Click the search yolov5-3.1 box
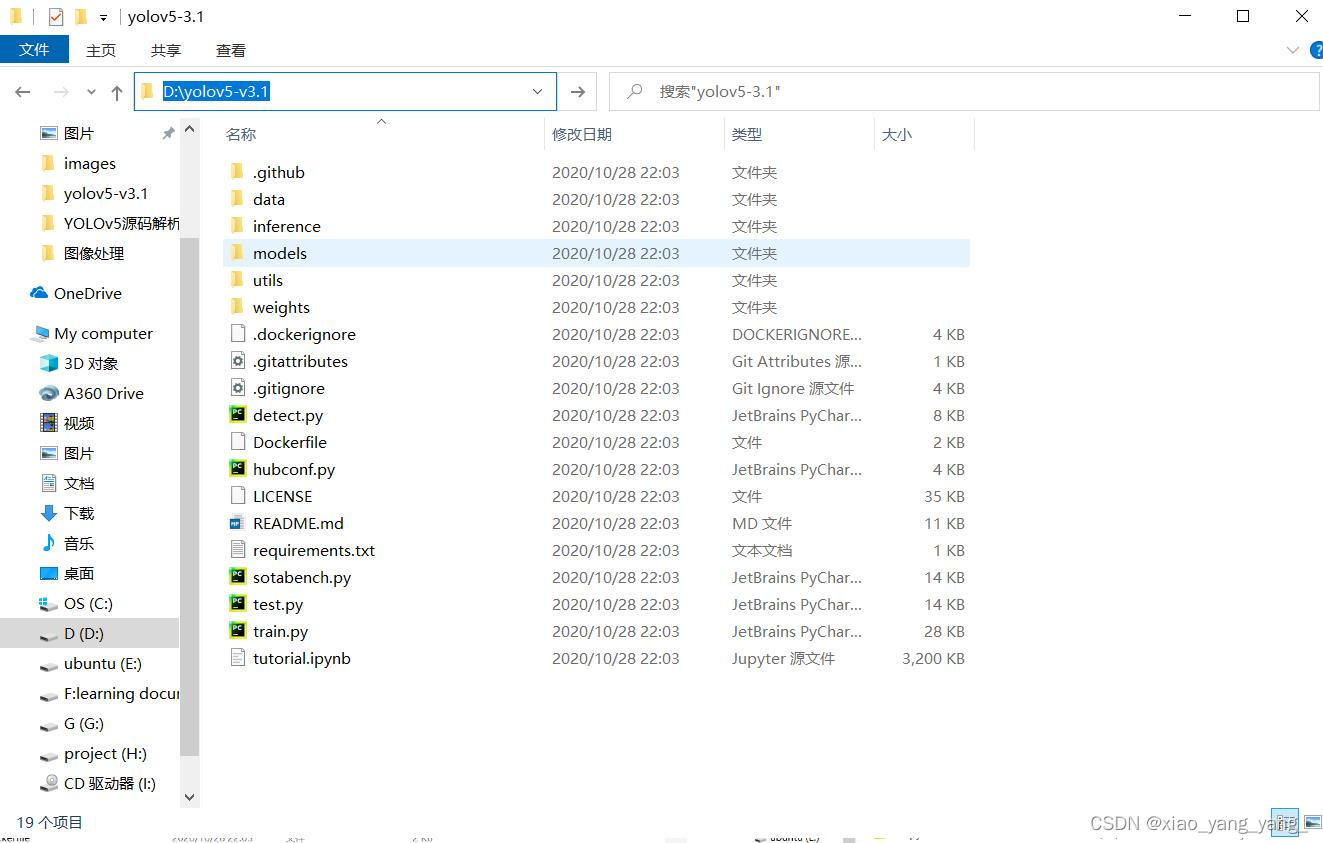Screen dimensions: 1323x843 pyautogui.click(x=964, y=92)
